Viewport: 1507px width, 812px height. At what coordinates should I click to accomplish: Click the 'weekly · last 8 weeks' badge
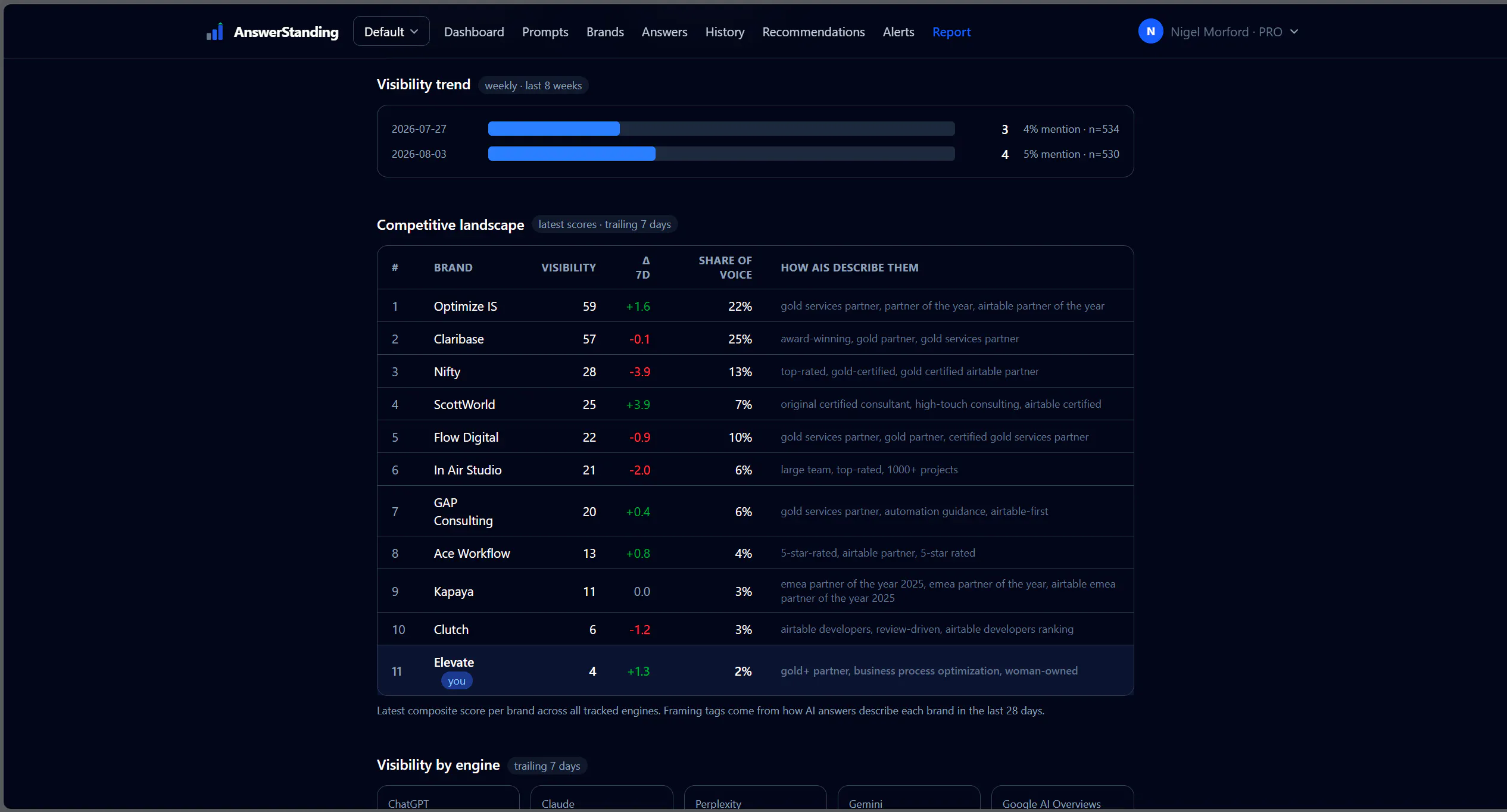click(533, 85)
